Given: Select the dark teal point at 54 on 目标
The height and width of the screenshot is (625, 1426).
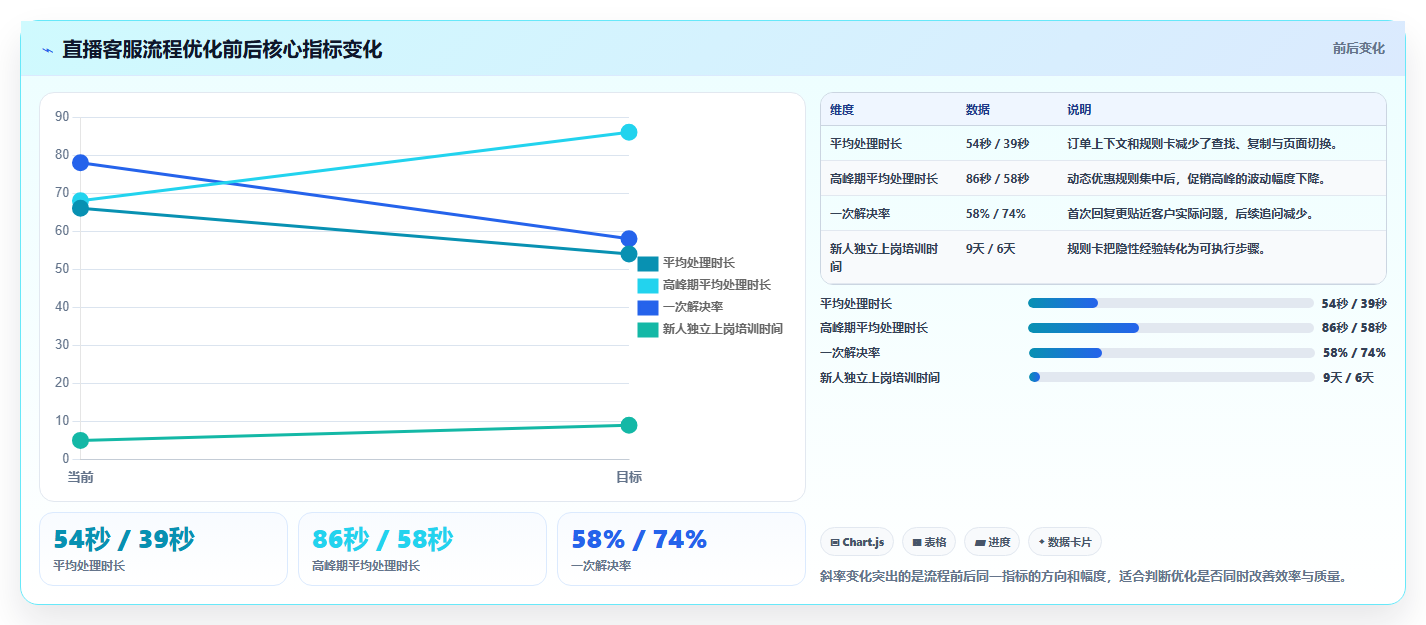Looking at the screenshot, I should pyautogui.click(x=629, y=254).
